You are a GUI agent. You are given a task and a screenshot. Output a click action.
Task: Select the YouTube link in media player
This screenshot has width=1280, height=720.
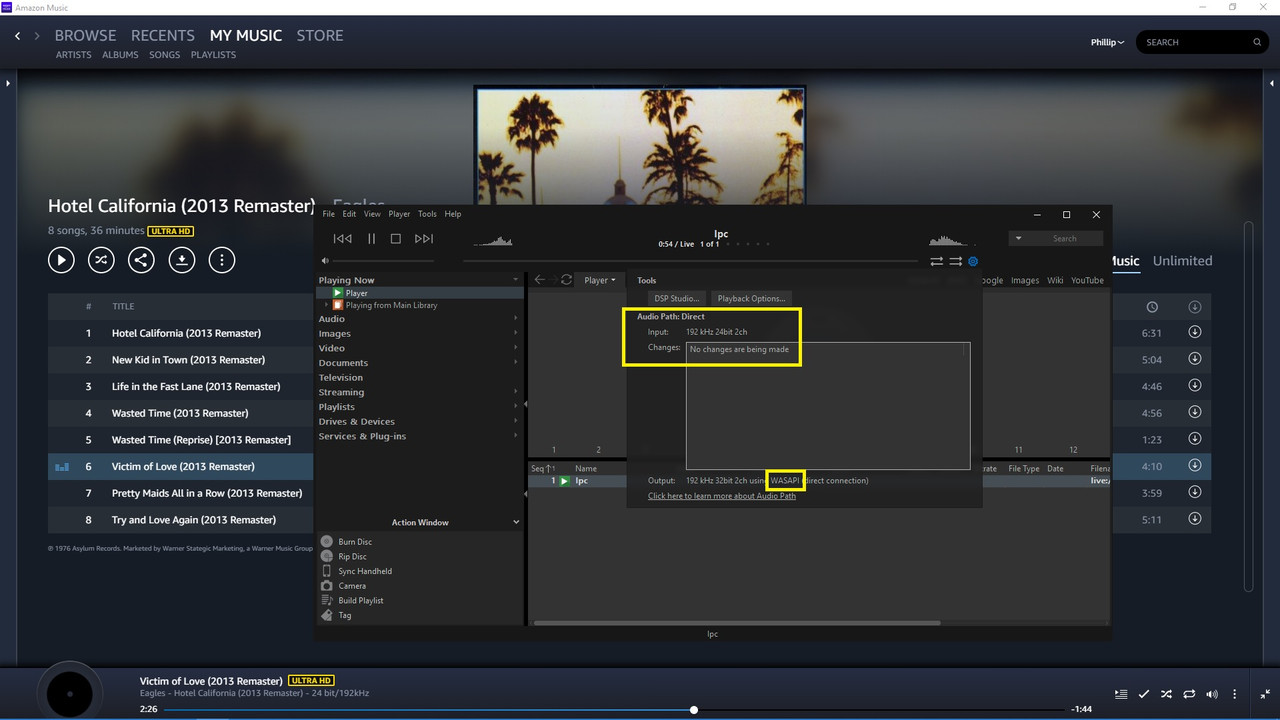(1087, 280)
